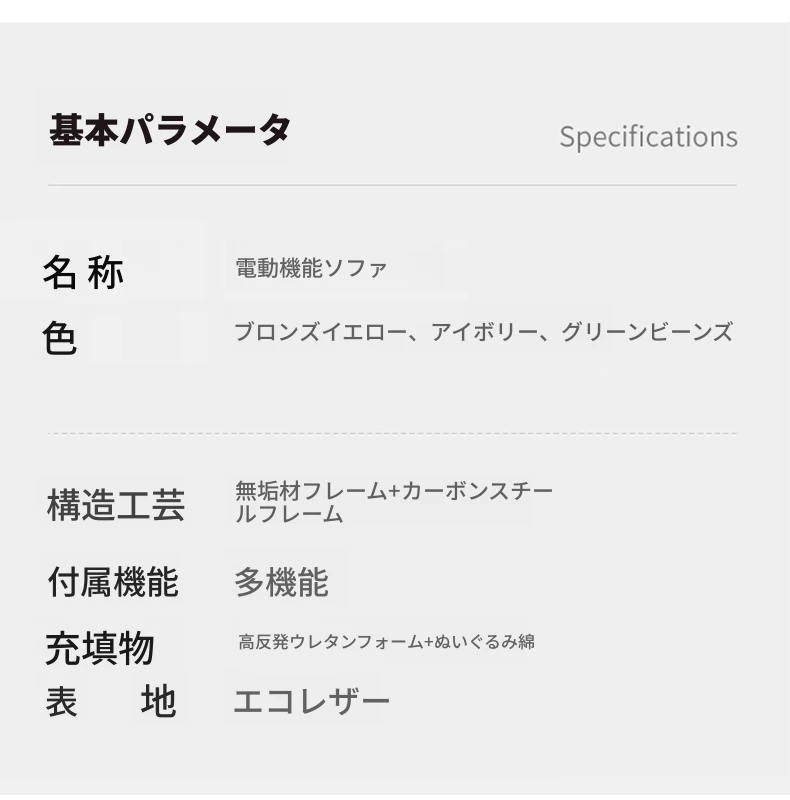Image resolution: width=790 pixels, height=800 pixels.
Task: Select the 構造工芸 label
Action: pyautogui.click(x=115, y=505)
